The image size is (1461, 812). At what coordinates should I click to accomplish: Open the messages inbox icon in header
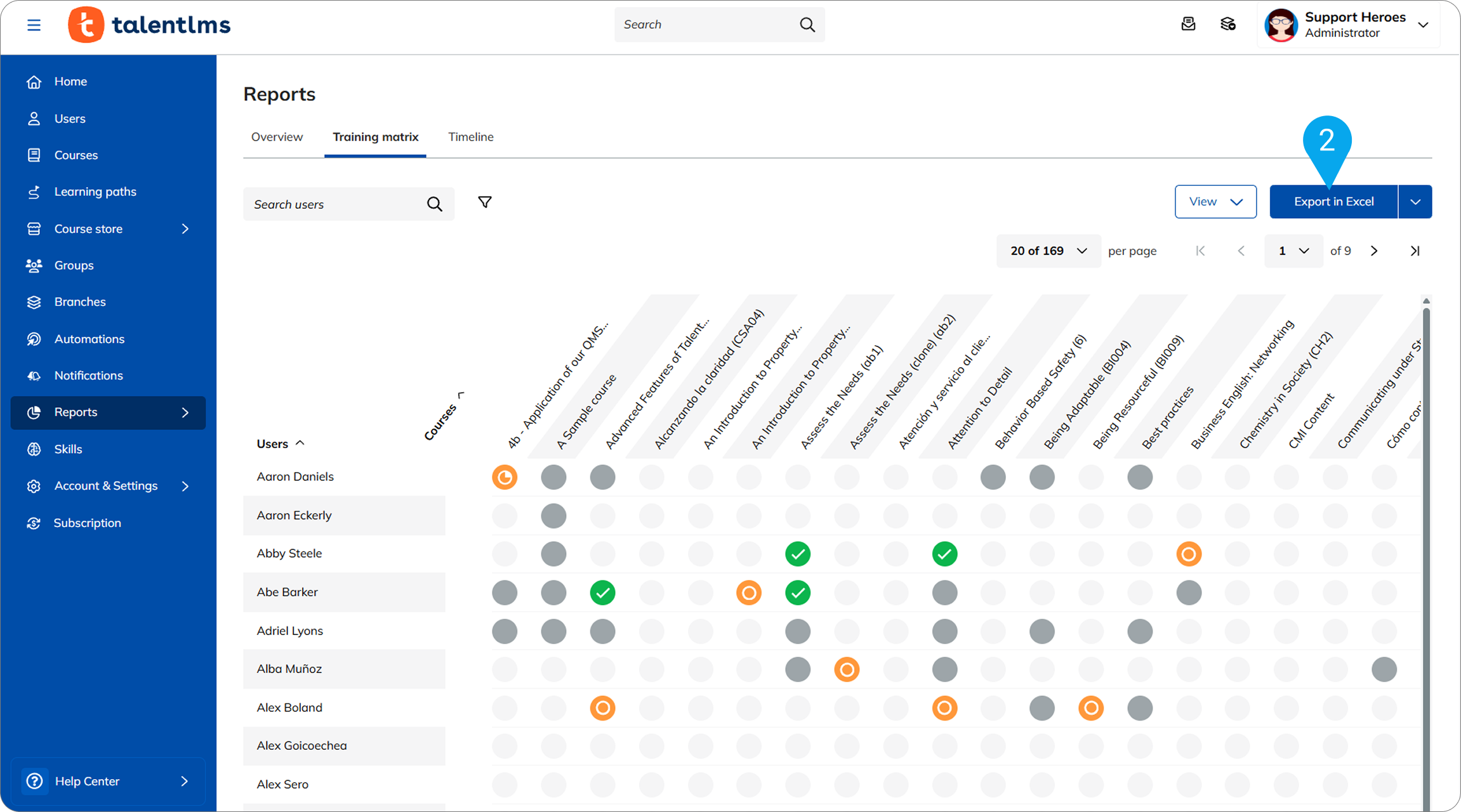click(x=1188, y=24)
